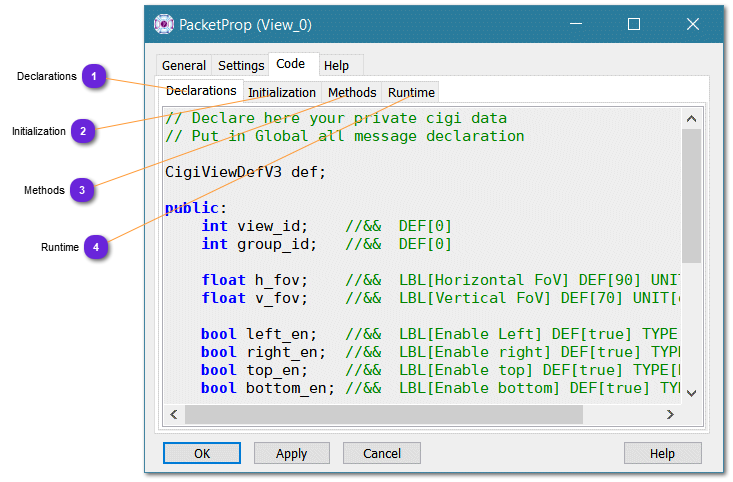Click the vertical scrollbar down arrow
733x482 pixels.
(x=691, y=393)
